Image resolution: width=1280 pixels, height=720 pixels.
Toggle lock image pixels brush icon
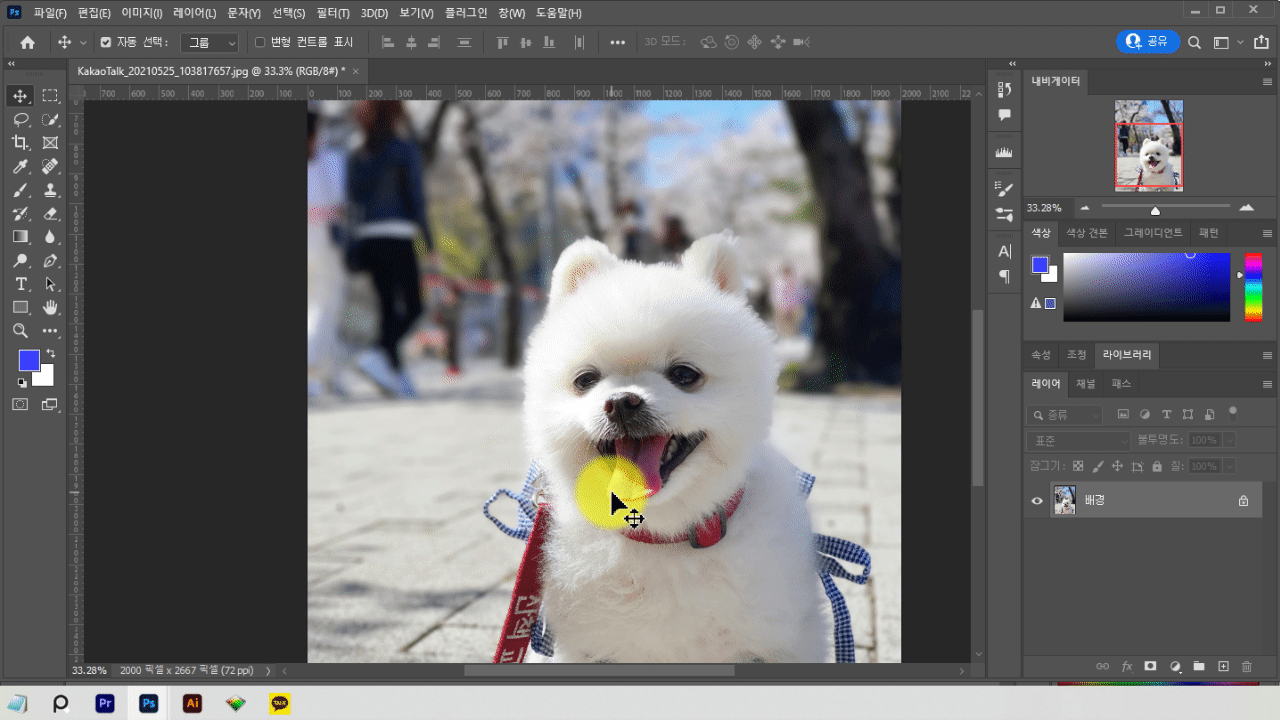[x=1098, y=466]
